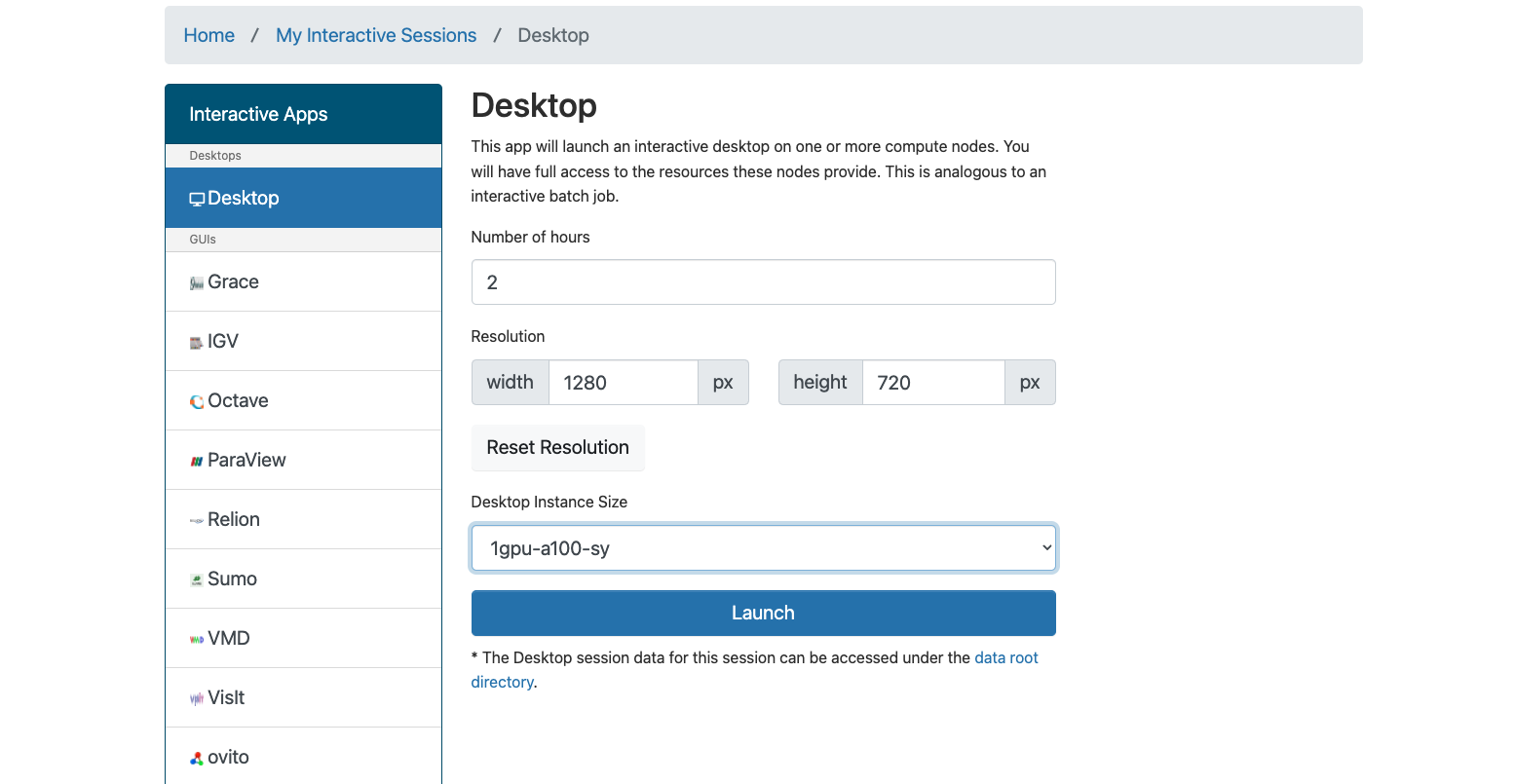The height and width of the screenshot is (784, 1515).
Task: Go to Home breadcrumb link
Action: click(209, 35)
